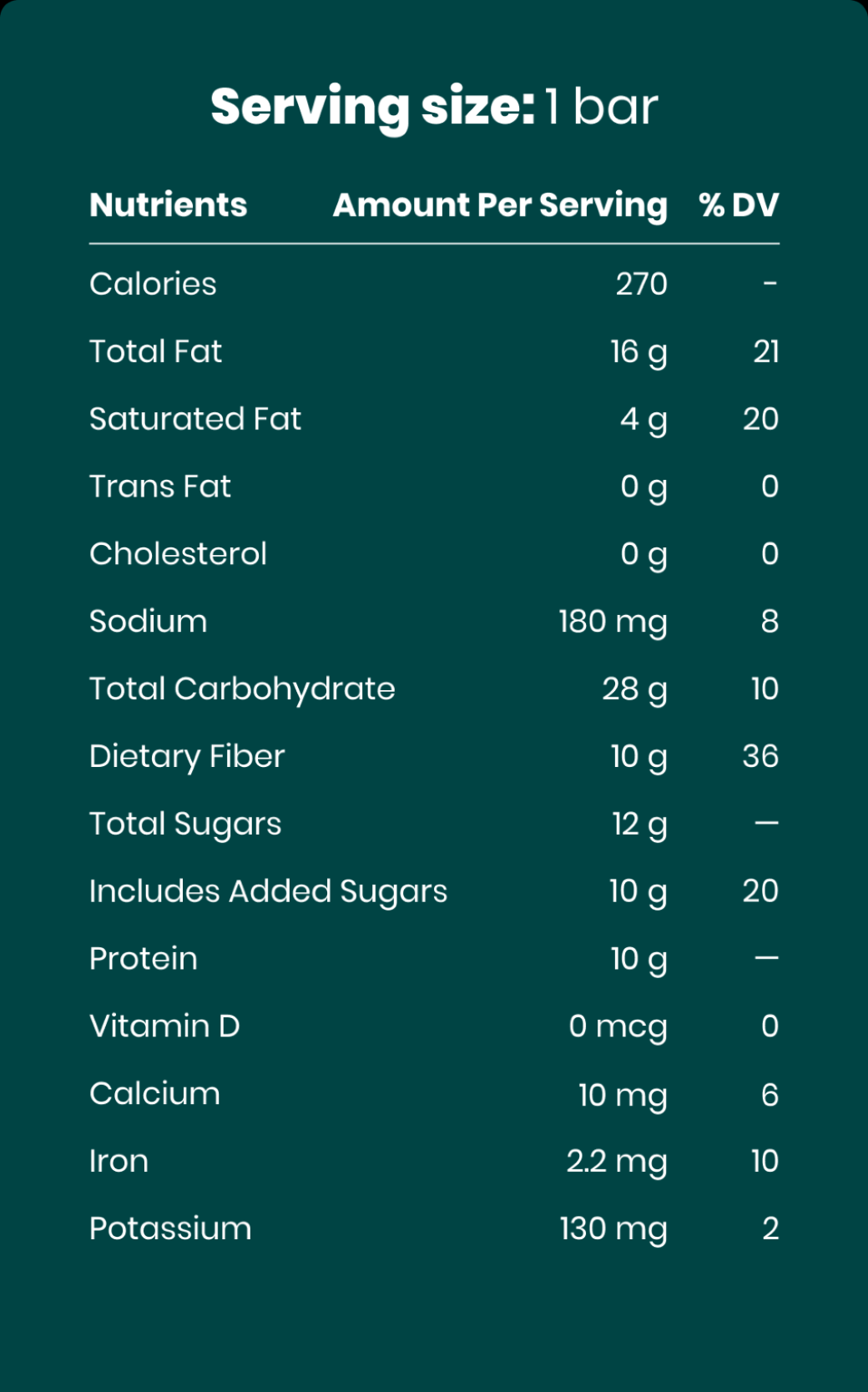Click the Serving size heading
This screenshot has width=868, height=1392.
tap(434, 107)
